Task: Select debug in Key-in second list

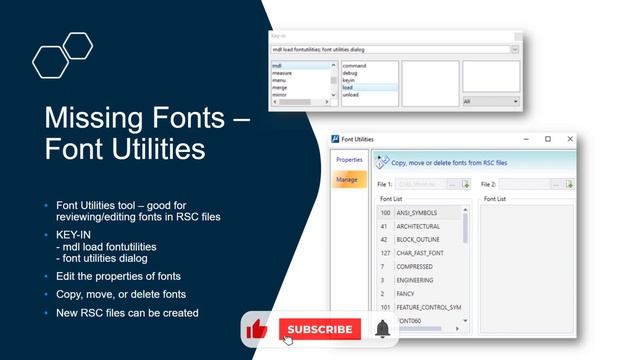Action: coord(369,73)
